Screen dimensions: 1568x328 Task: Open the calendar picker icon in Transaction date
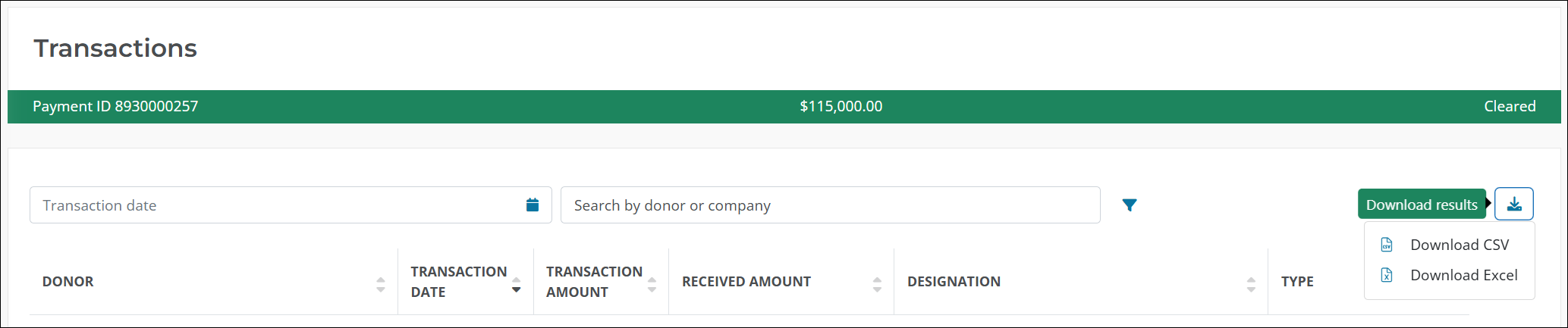click(x=533, y=205)
